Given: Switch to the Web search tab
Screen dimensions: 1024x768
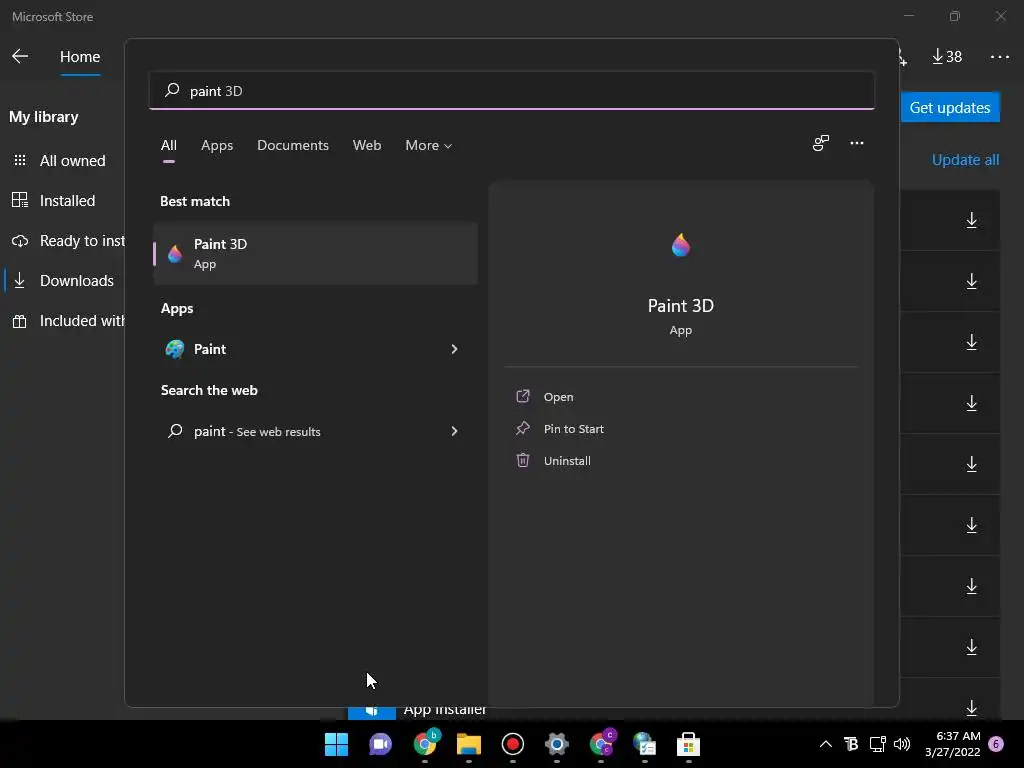Looking at the screenshot, I should 366,145.
